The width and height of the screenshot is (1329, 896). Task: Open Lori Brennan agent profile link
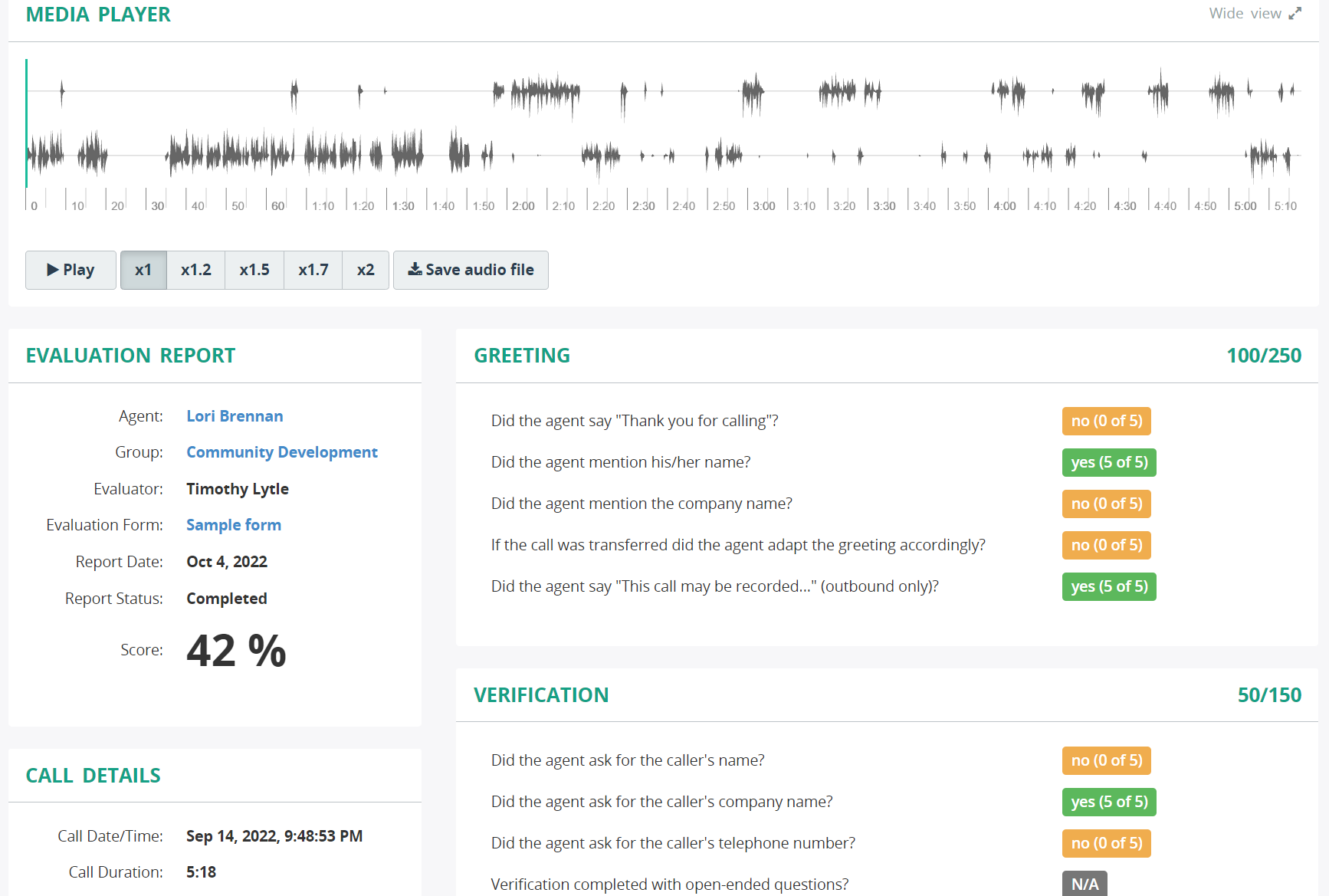(x=235, y=415)
